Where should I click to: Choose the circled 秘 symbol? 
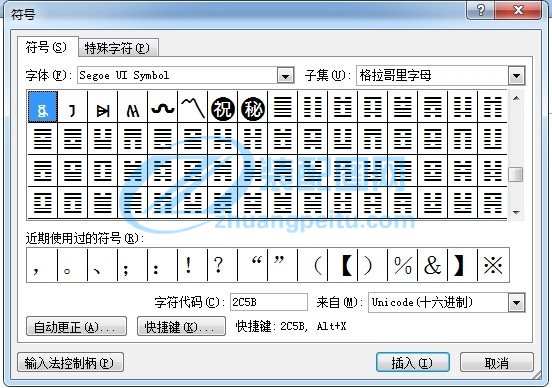click(x=252, y=108)
